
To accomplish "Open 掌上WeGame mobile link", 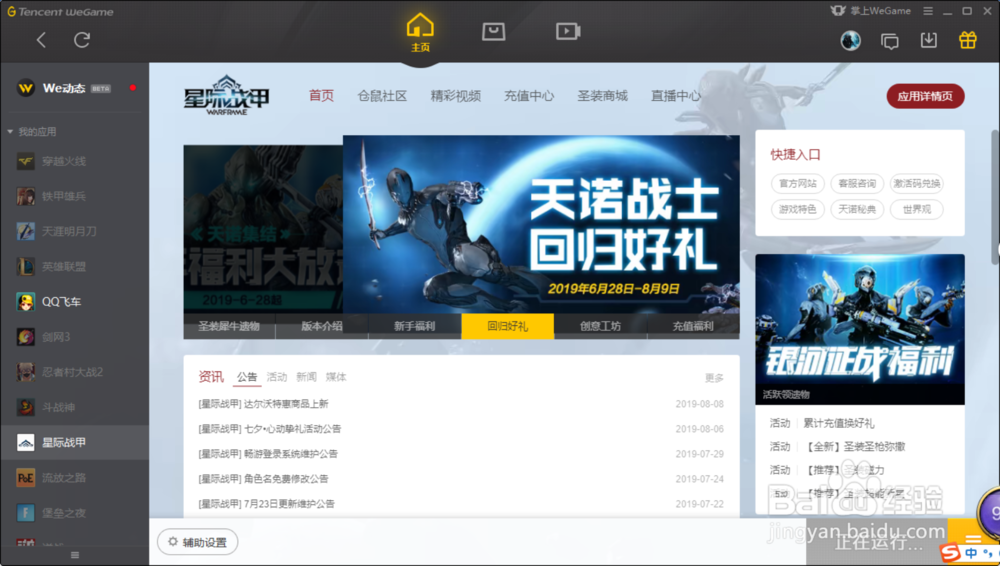I will [871, 11].
